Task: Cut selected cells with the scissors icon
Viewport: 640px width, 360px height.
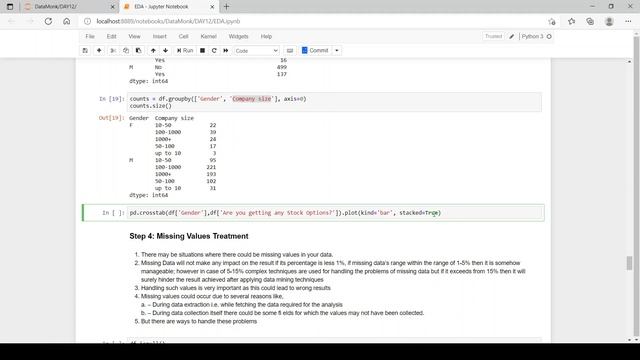Action: click(113, 51)
